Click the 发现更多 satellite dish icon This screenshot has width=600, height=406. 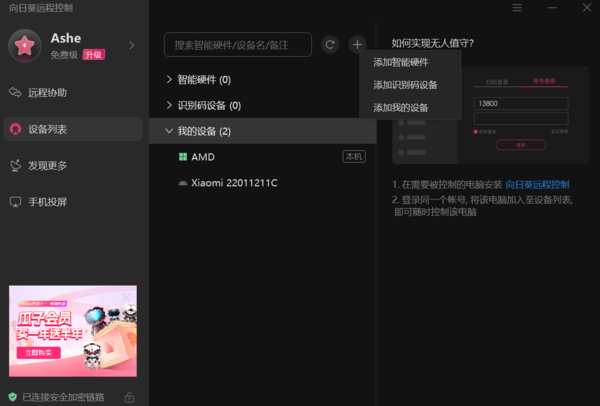point(15,165)
